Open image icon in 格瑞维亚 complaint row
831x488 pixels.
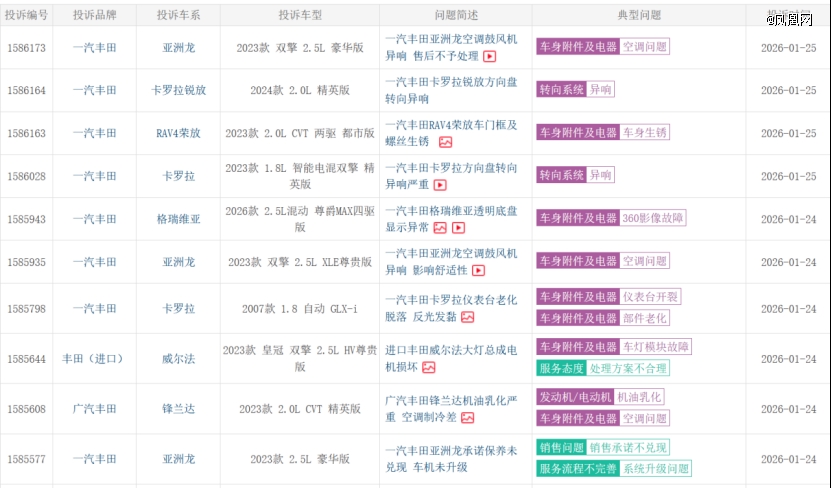[440, 228]
